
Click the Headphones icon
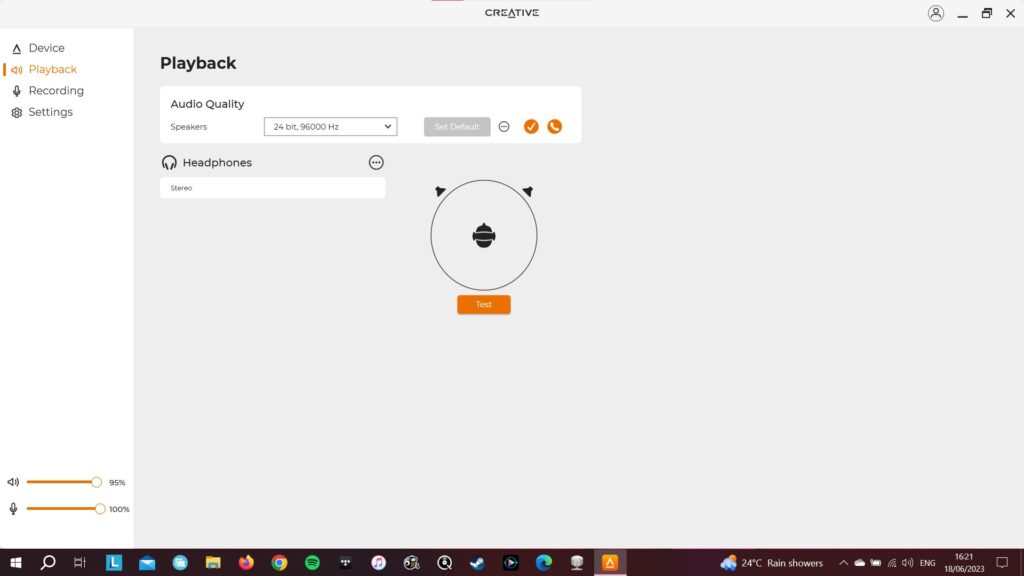click(169, 163)
